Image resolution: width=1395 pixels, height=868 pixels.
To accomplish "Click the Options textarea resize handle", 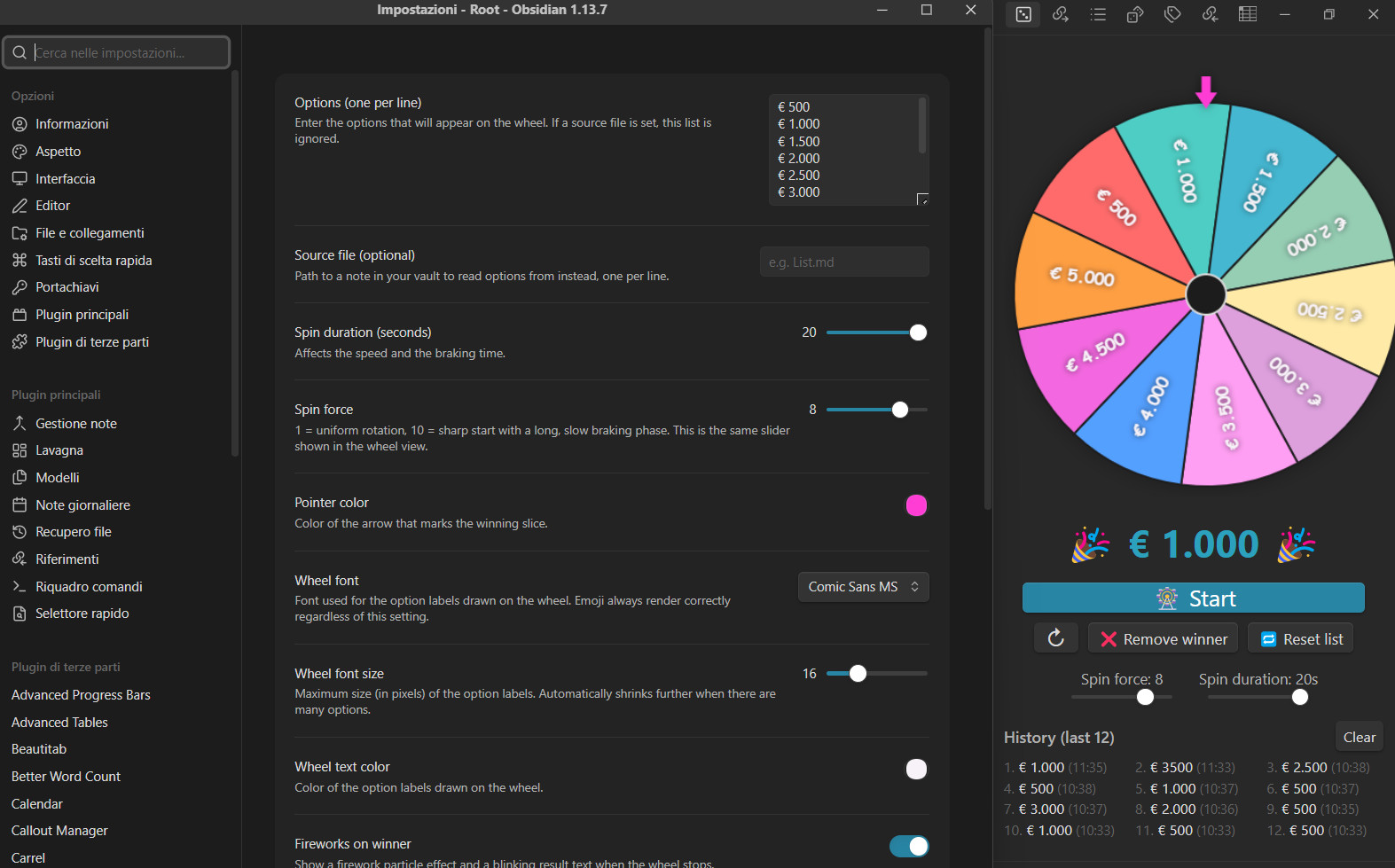I will (x=922, y=199).
